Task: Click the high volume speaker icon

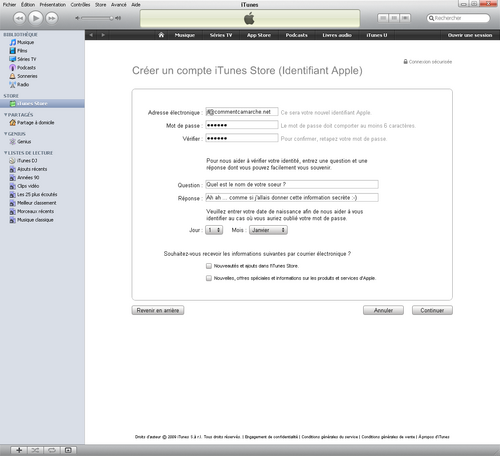Action: coord(118,18)
